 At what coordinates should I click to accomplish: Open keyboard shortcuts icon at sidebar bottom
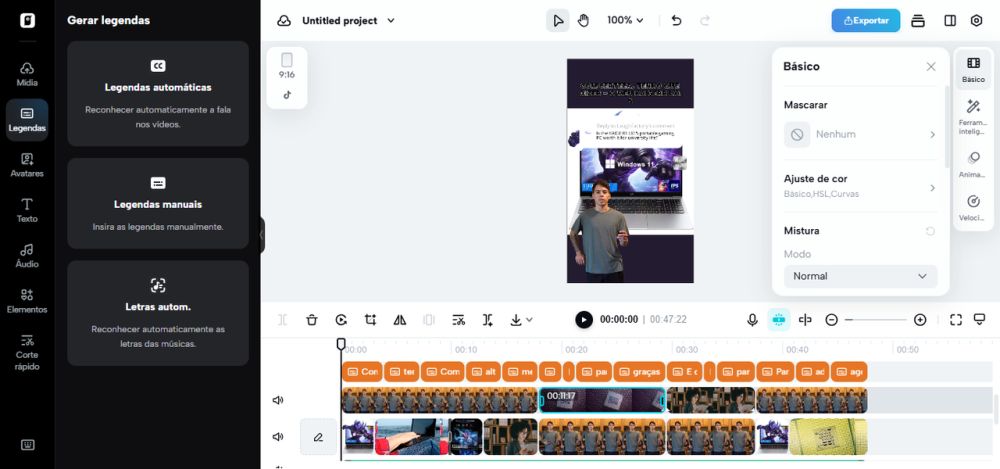pos(27,445)
